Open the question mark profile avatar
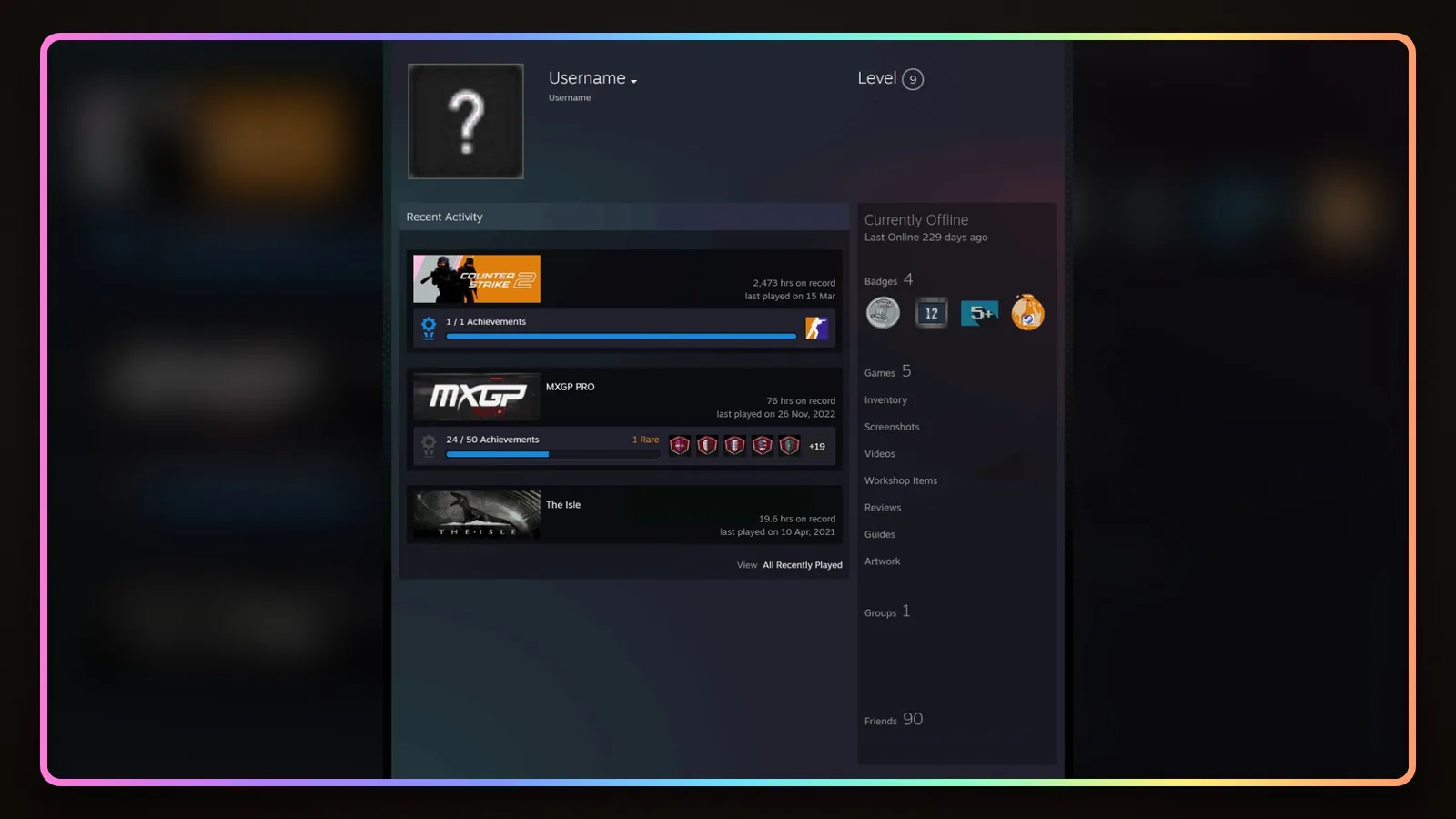 (x=466, y=121)
